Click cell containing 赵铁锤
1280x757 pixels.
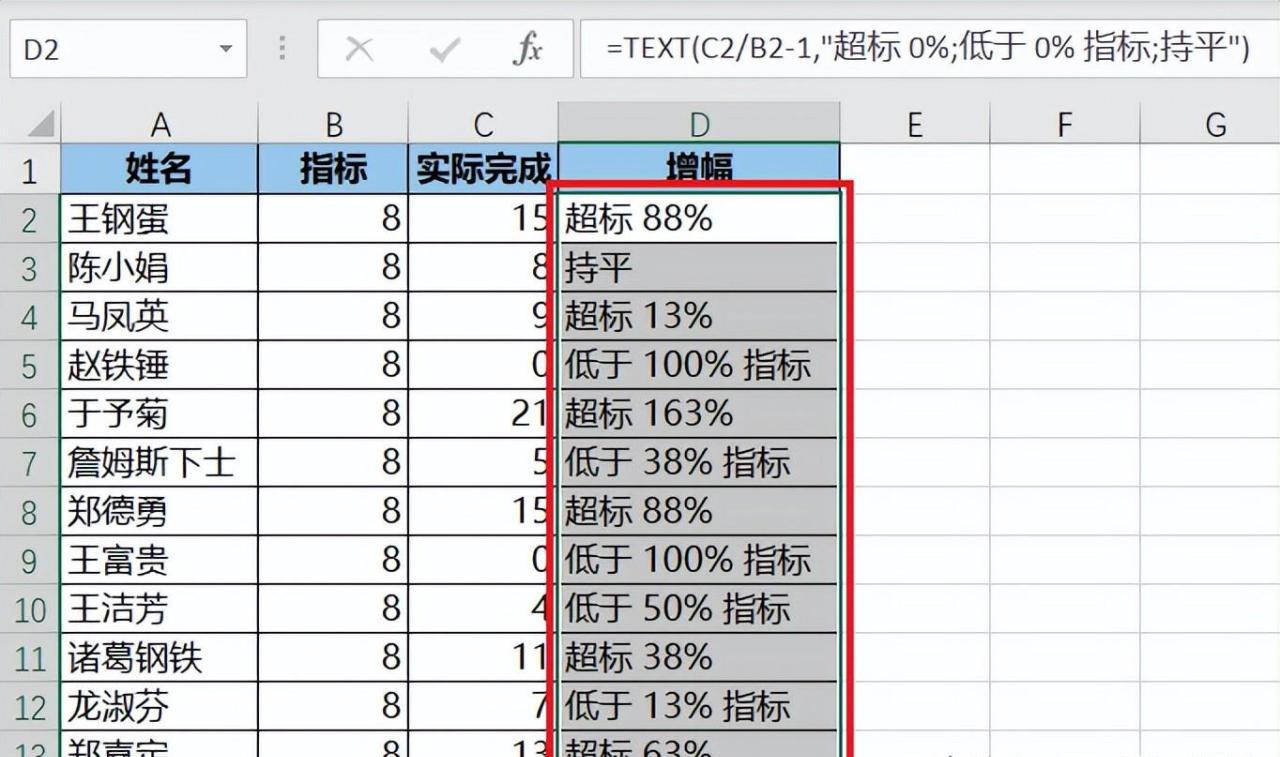pos(160,365)
